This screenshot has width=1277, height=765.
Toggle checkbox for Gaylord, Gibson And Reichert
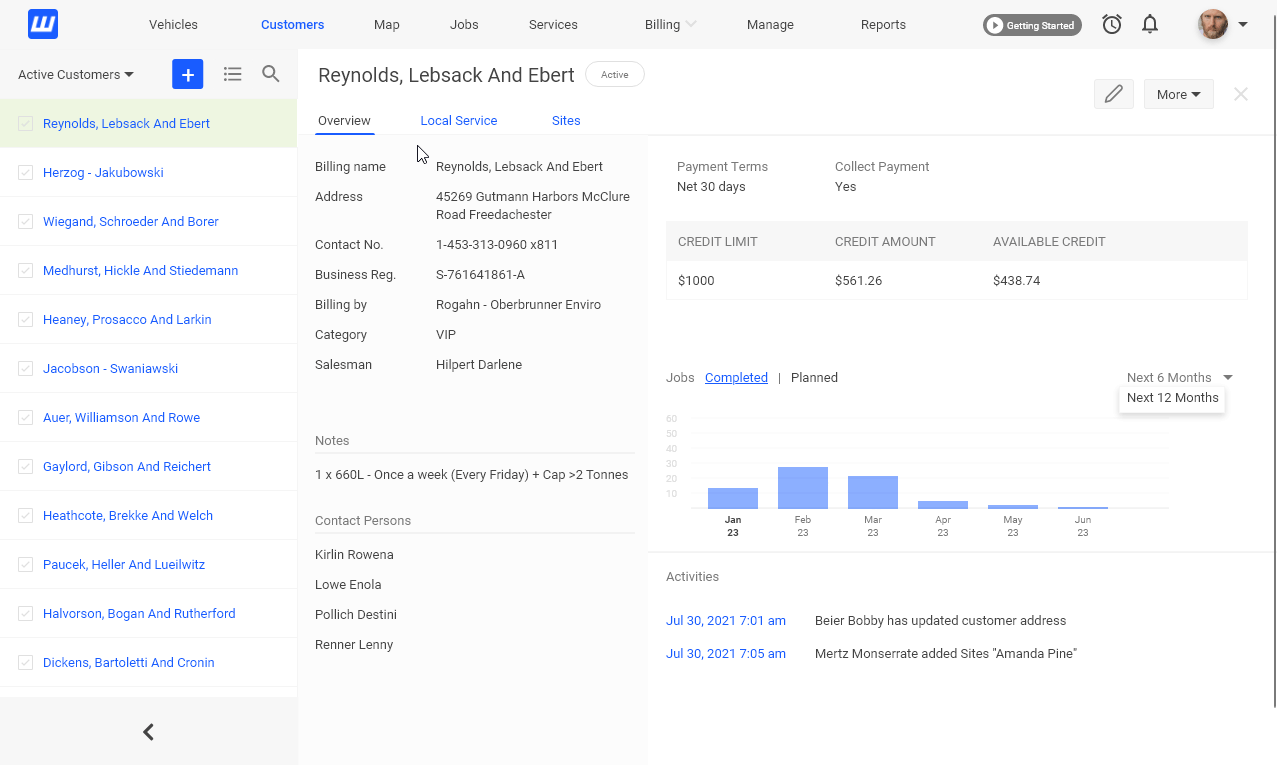point(26,467)
